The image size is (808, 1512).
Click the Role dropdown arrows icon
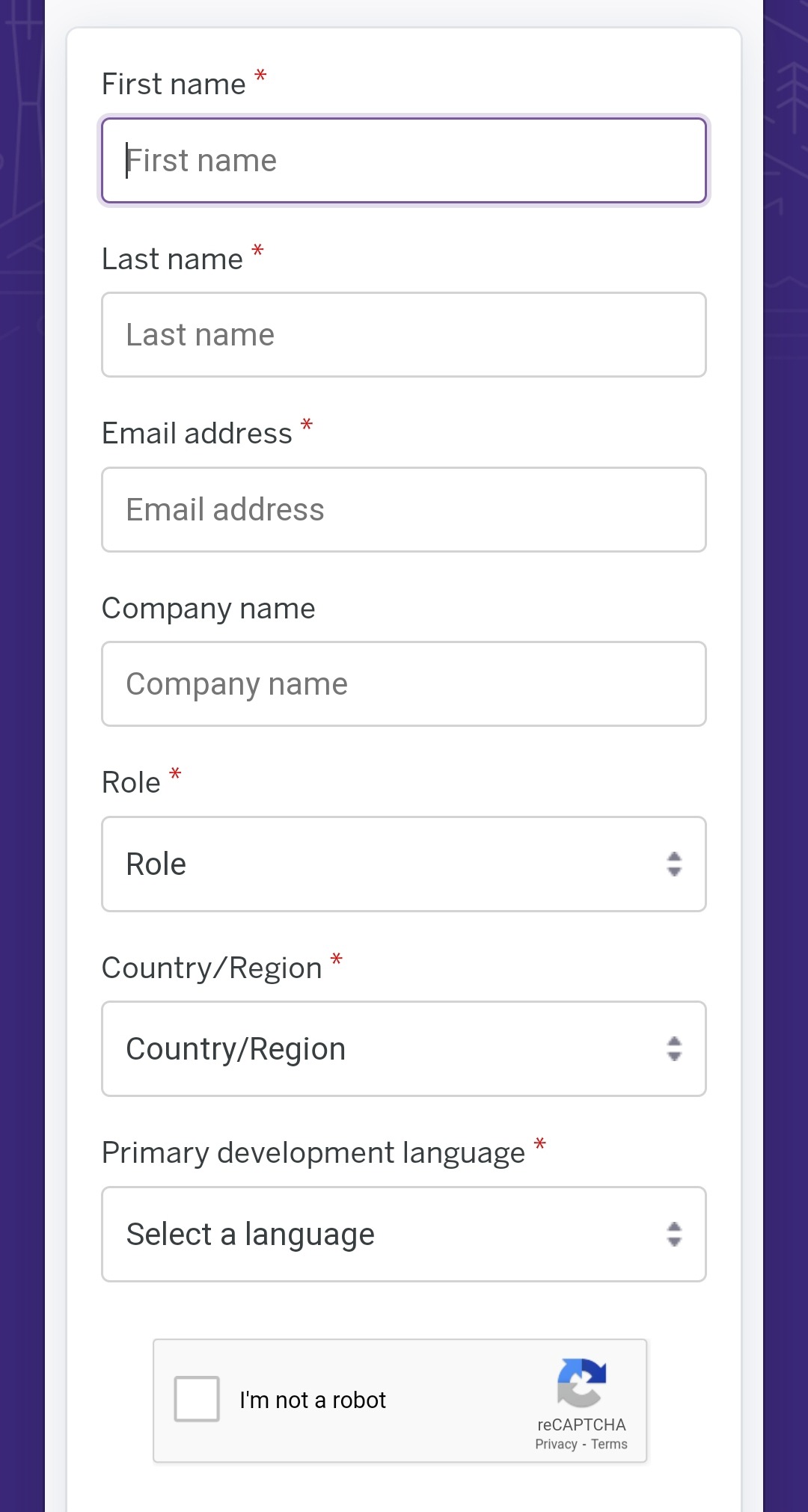coord(674,864)
